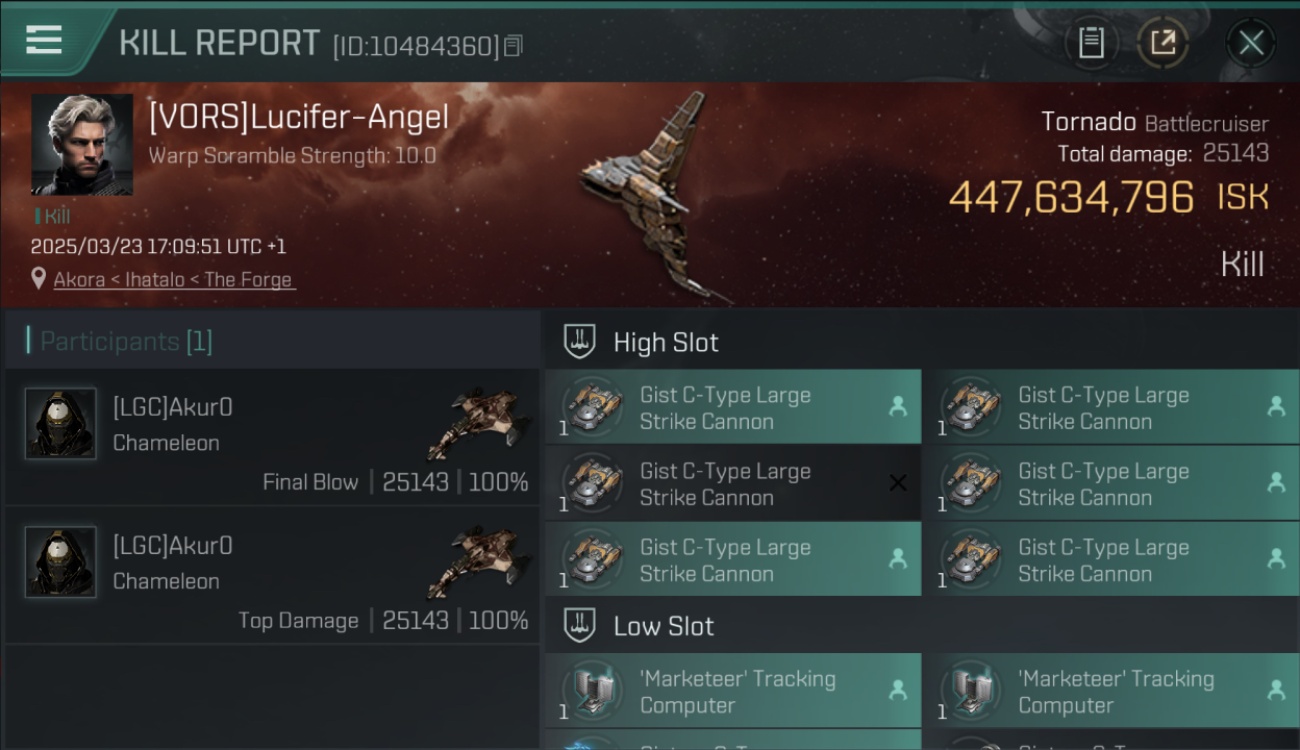Open the Final Blow Akur0 portrait
1300x750 pixels.
tap(61, 424)
